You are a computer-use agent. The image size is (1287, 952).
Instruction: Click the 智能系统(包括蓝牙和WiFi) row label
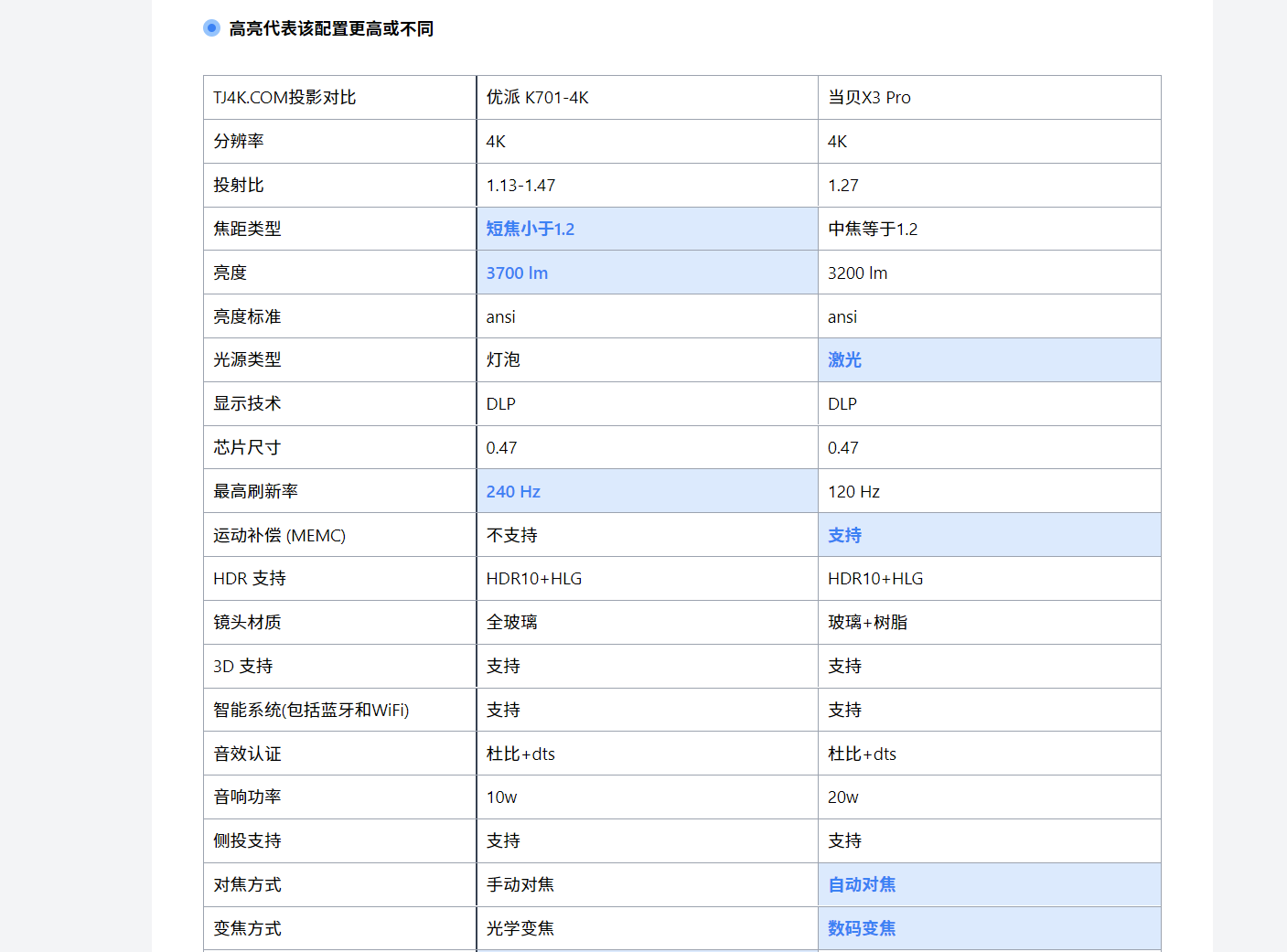311,711
